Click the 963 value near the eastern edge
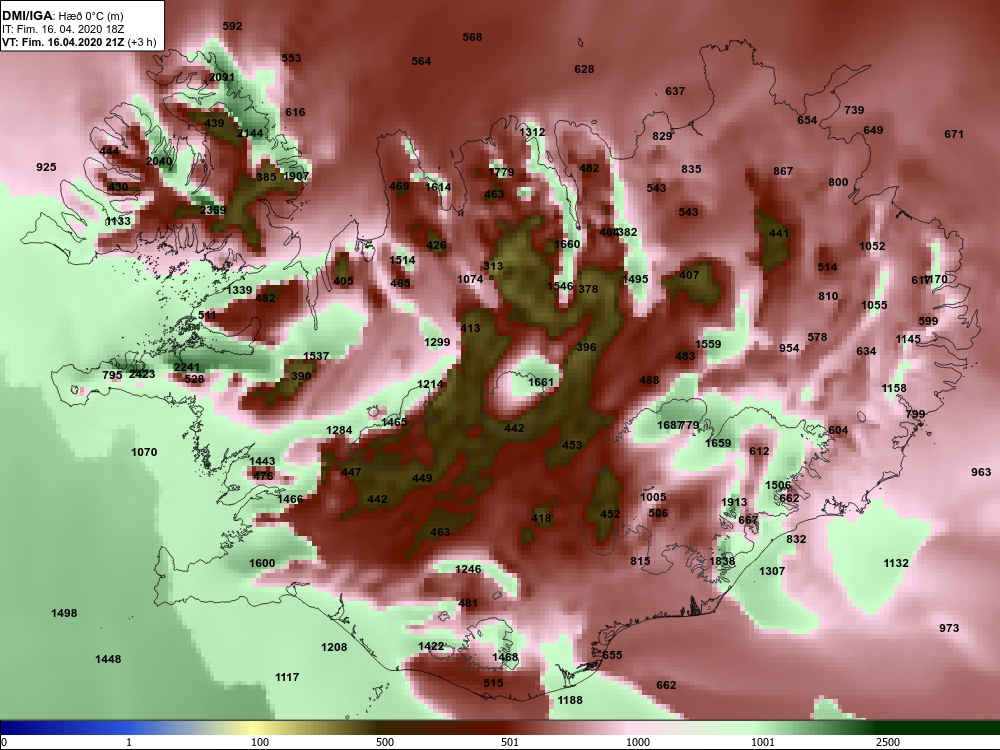Image resolution: width=1000 pixels, height=750 pixels. click(981, 472)
